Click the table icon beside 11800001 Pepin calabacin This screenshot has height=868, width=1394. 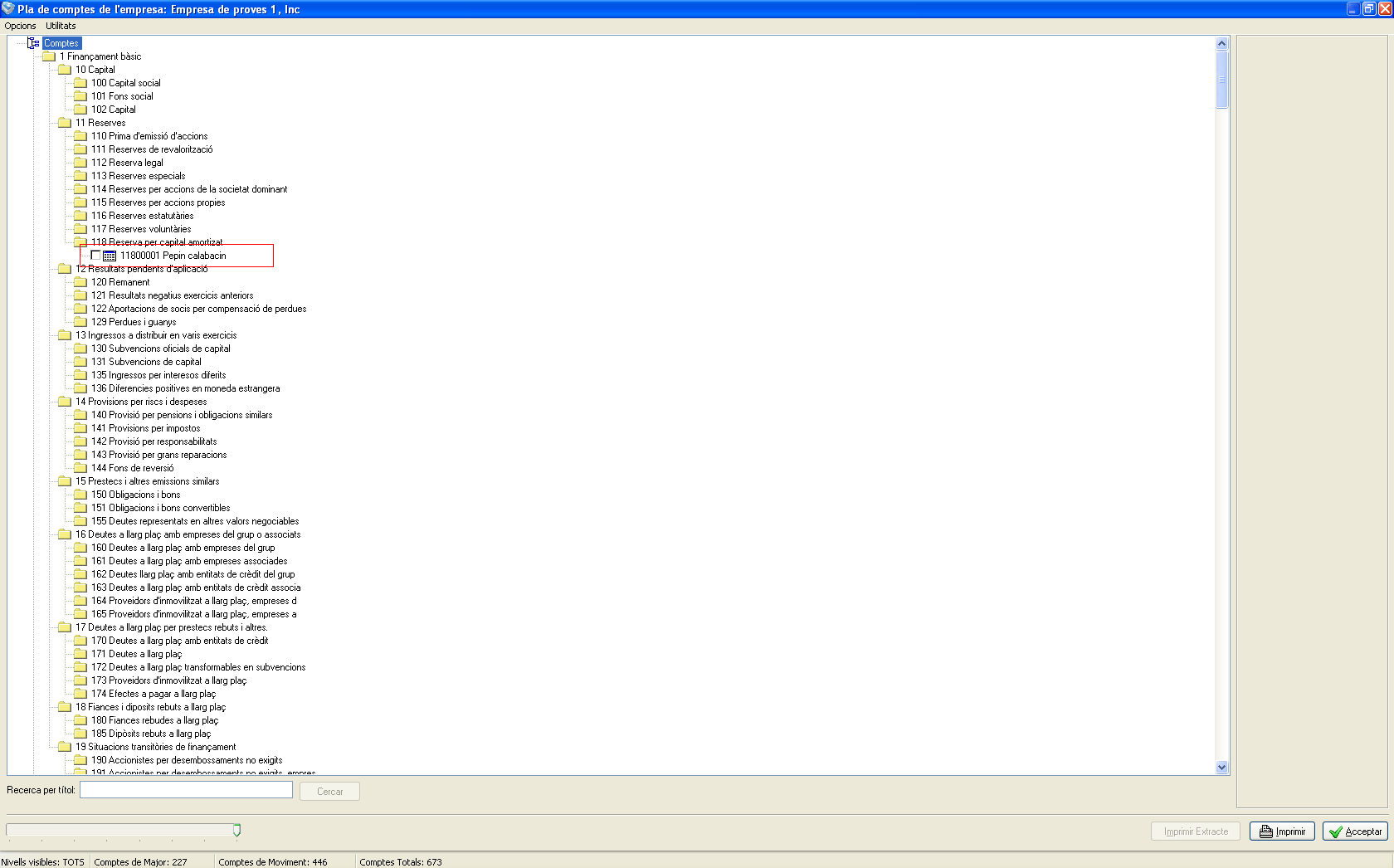coord(110,256)
